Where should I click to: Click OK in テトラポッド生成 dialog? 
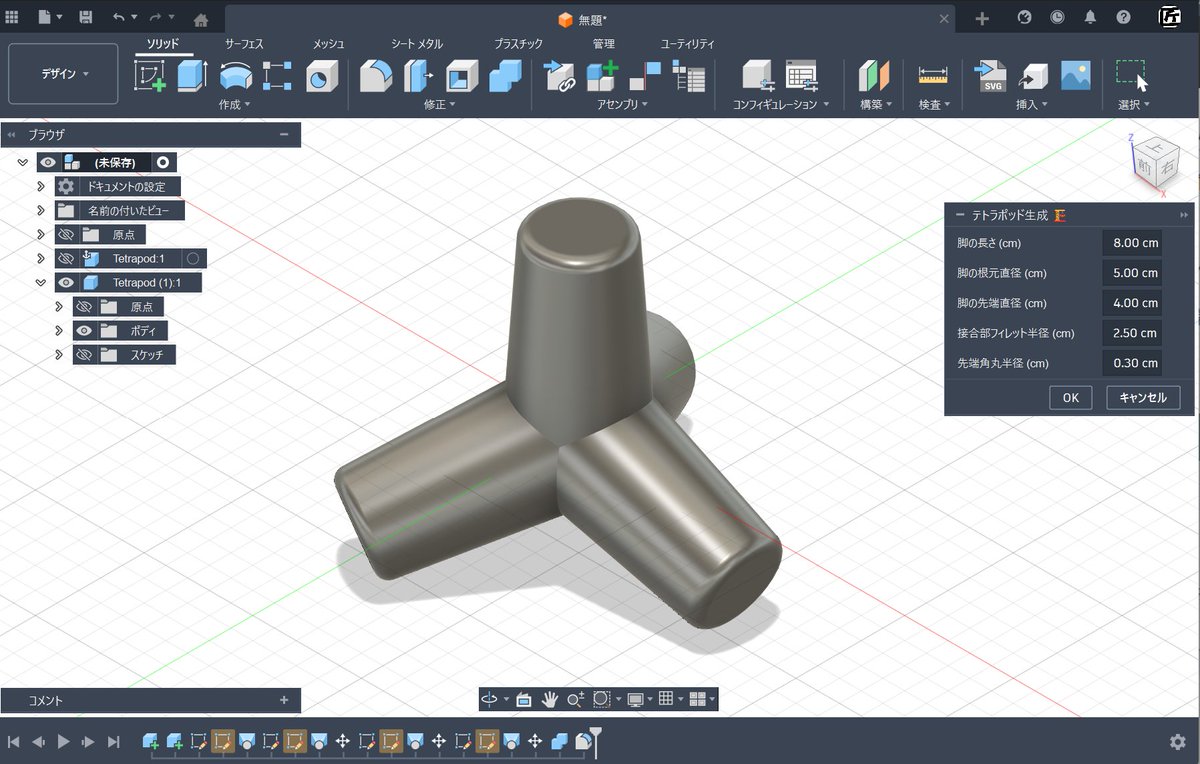(1070, 397)
